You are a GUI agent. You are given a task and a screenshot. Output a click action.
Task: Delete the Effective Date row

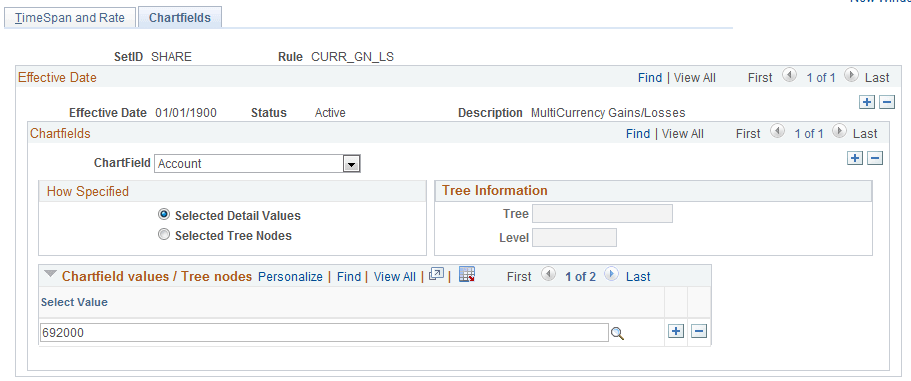pyautogui.click(x=887, y=102)
